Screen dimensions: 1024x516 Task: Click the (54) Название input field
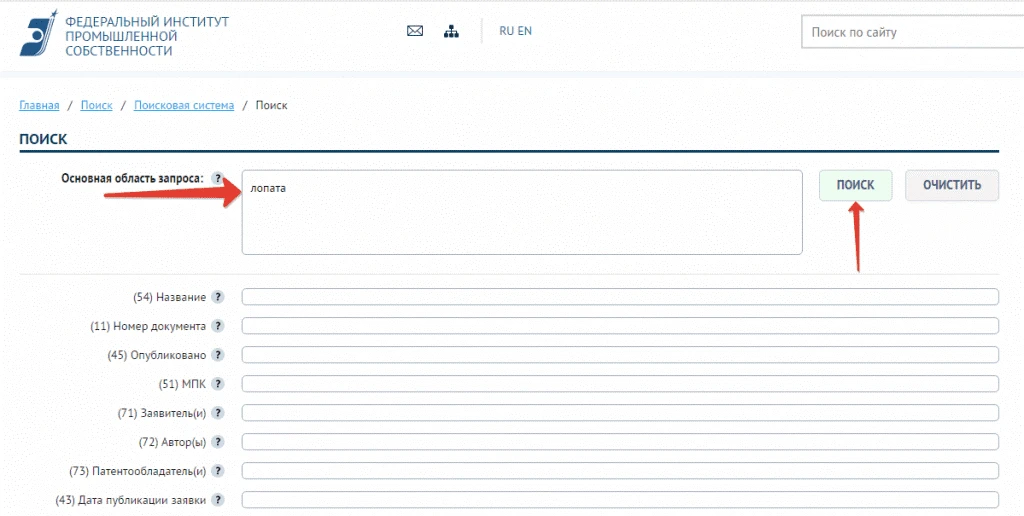pyautogui.click(x=620, y=297)
